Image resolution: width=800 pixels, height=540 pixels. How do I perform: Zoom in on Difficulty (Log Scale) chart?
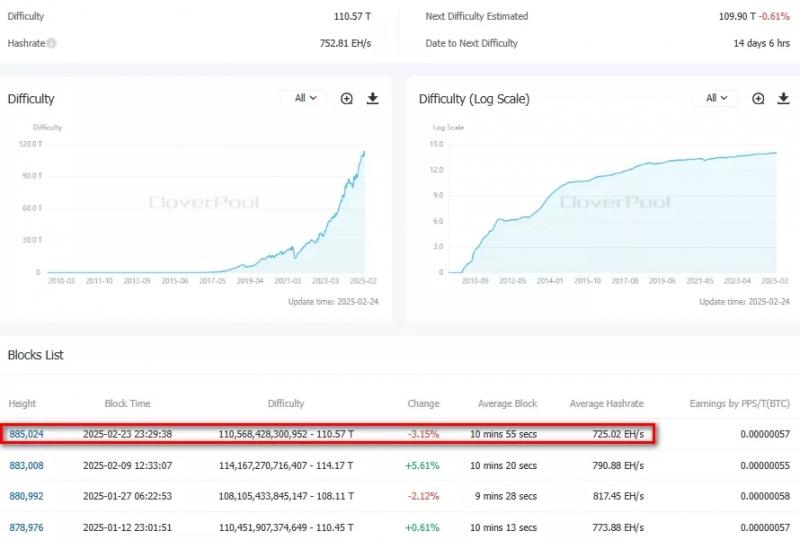point(758,99)
